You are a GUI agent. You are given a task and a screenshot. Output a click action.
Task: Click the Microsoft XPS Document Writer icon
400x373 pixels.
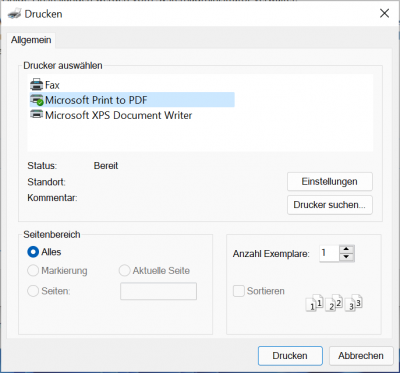click(36, 115)
